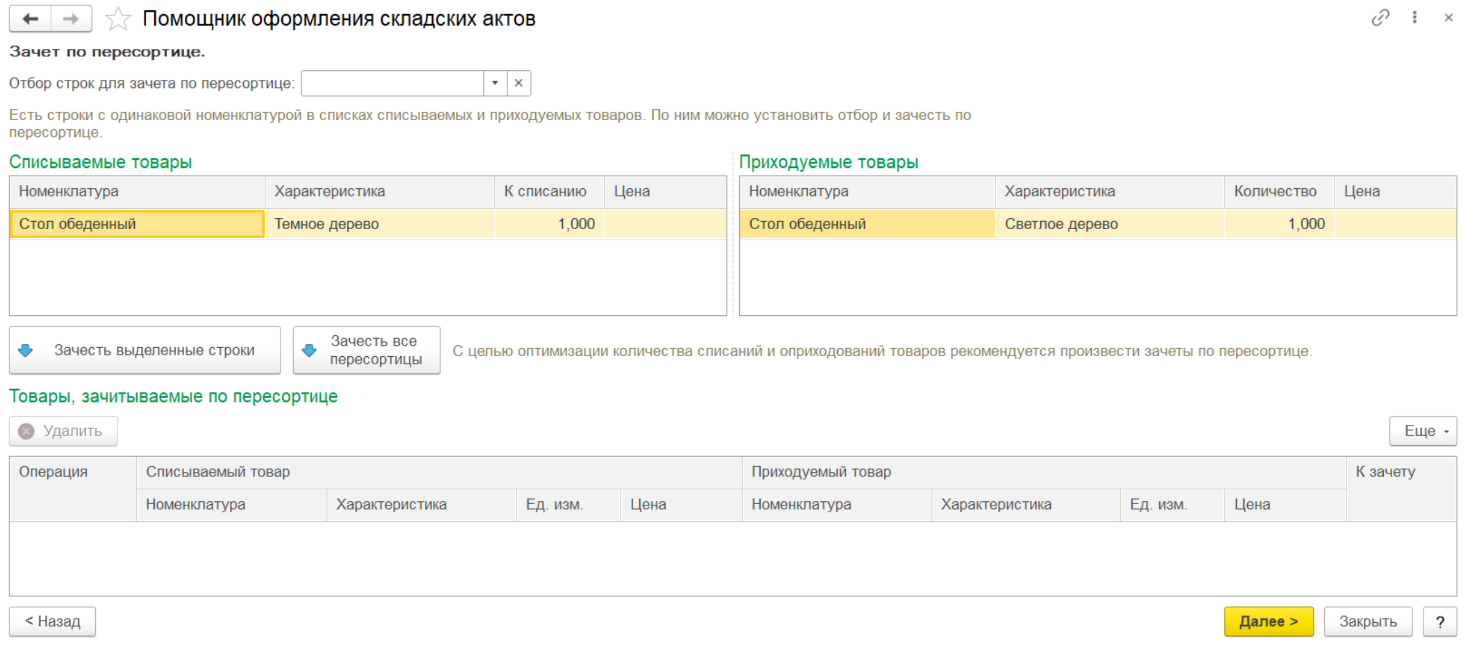Click К списанию column header
This screenshot has width=1471, height=650.
coord(548,191)
